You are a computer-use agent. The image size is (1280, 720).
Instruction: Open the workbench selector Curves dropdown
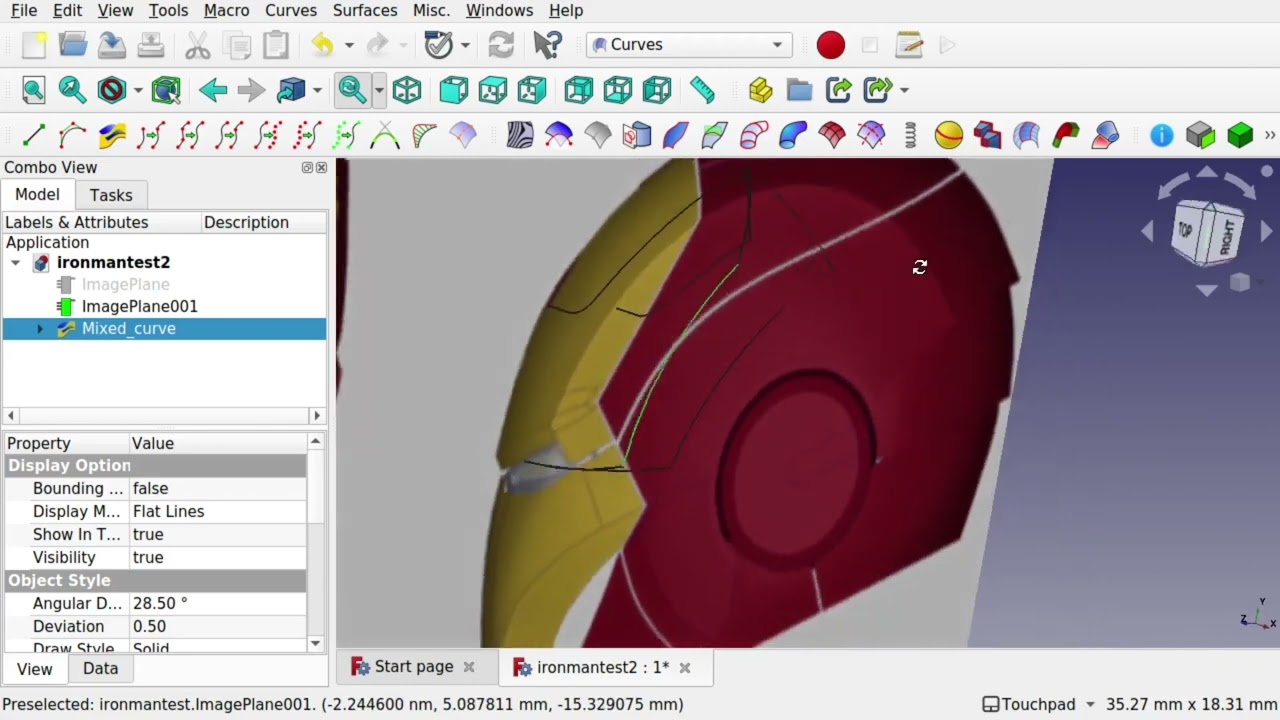tap(690, 45)
